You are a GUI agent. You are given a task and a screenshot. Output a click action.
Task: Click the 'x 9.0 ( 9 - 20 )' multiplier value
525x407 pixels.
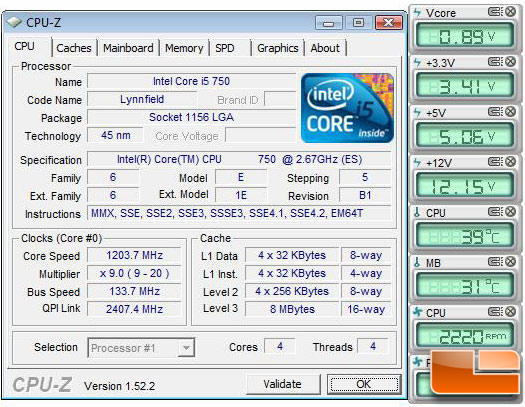134,273
